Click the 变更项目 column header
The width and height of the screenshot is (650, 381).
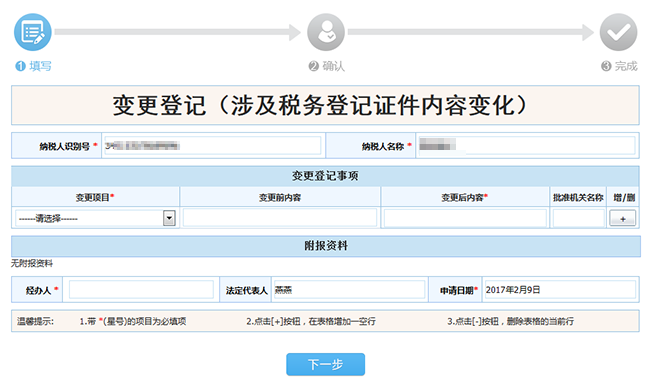[95, 197]
